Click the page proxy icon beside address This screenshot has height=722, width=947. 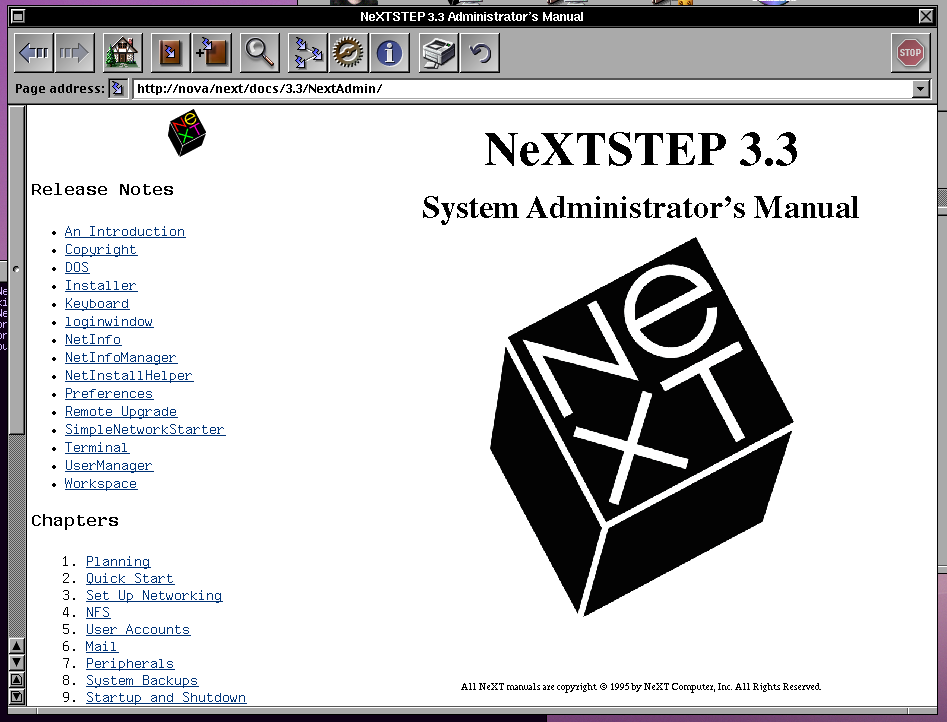[x=117, y=89]
